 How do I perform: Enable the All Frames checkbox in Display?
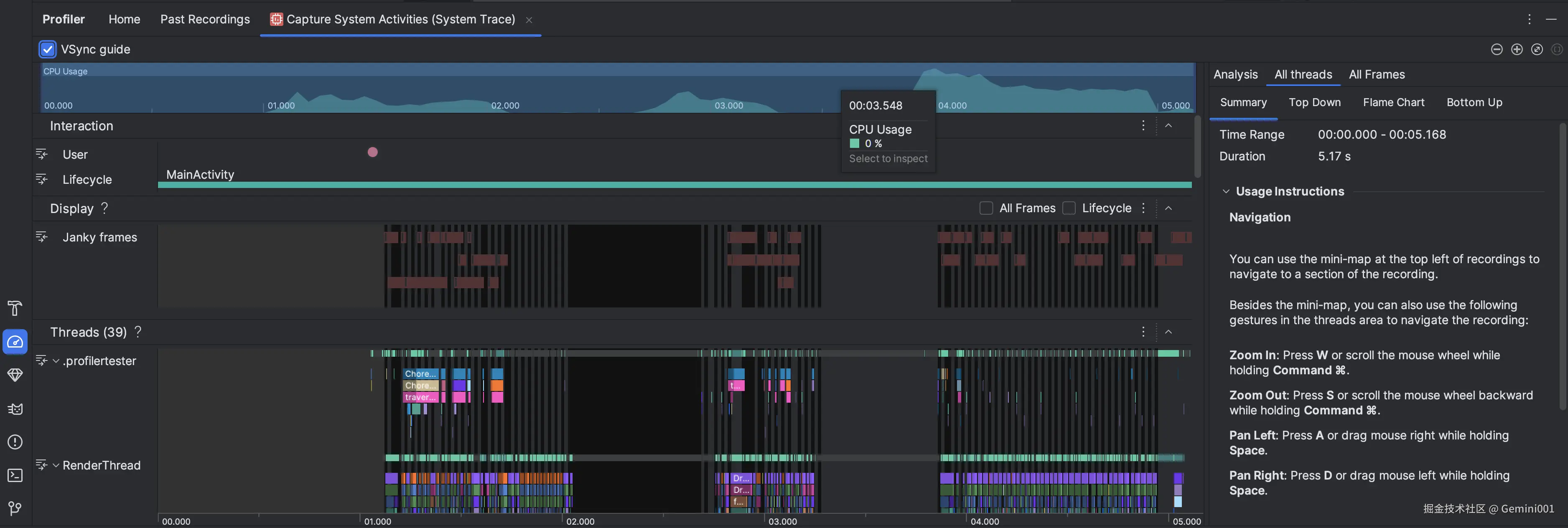(x=986, y=208)
